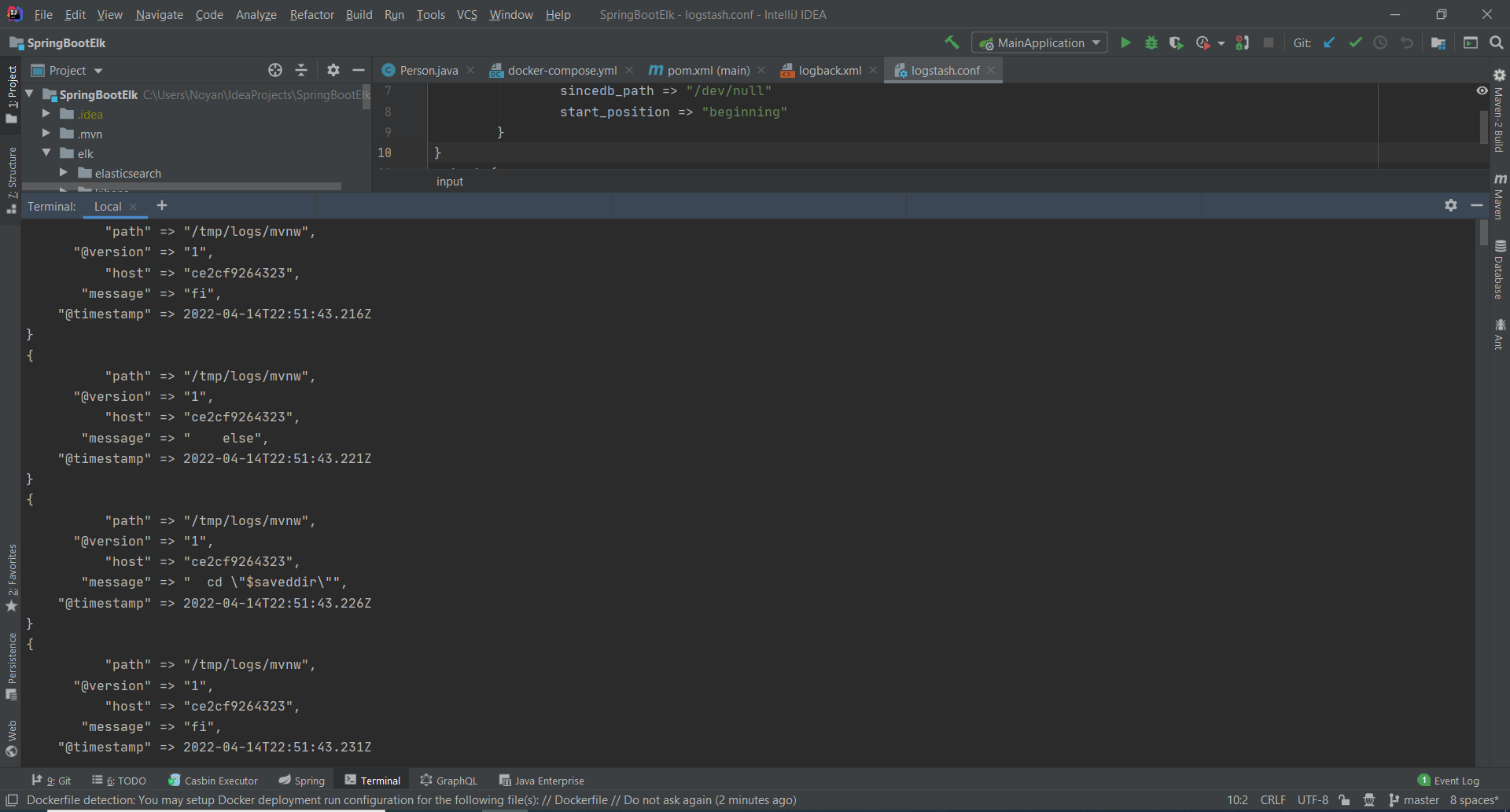1510x812 pixels.
Task: Expand the .mvn folder
Action: [46, 134]
